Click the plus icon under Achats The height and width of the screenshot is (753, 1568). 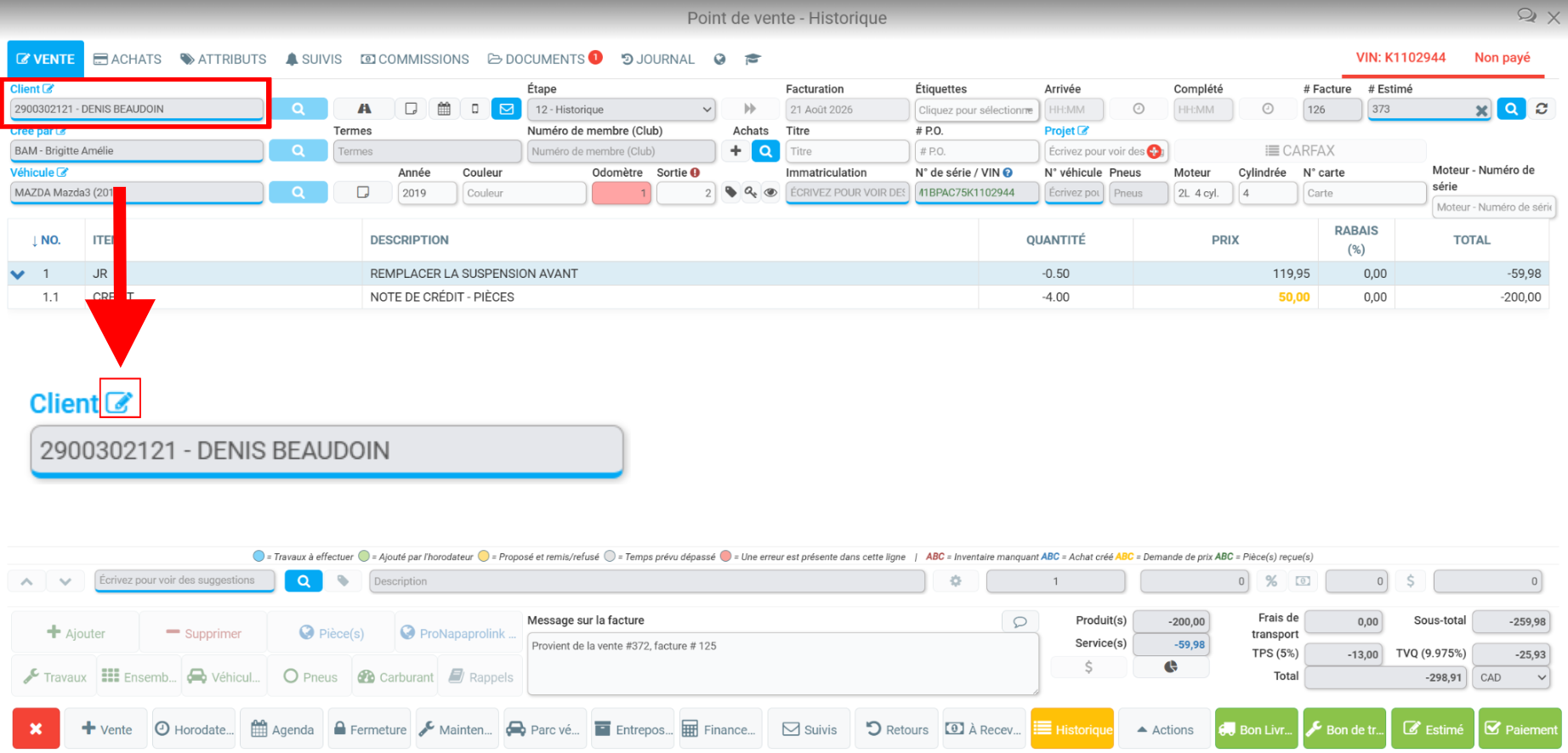pyautogui.click(x=736, y=150)
